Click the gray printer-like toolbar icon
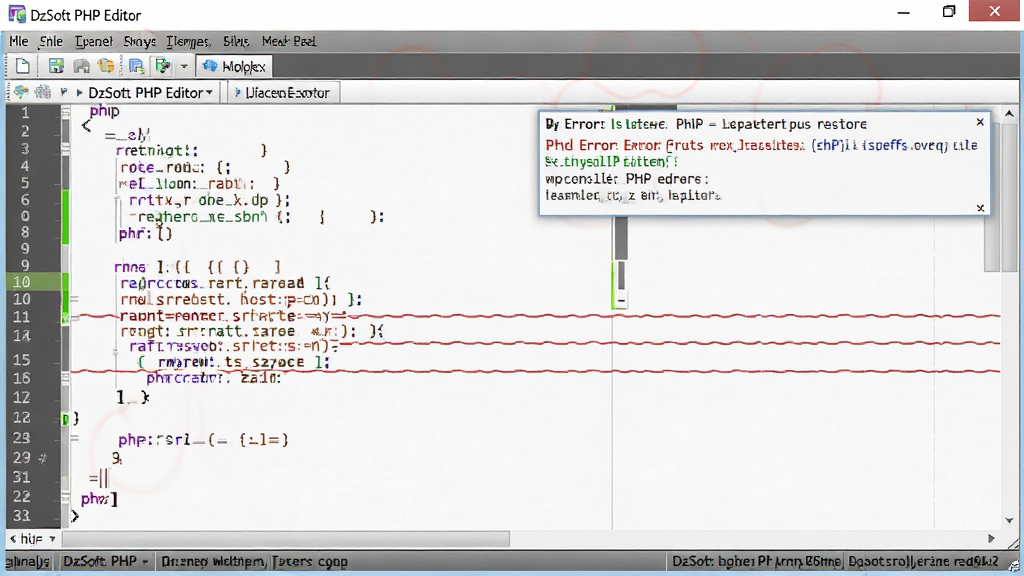This screenshot has height=576, width=1024. [81, 66]
